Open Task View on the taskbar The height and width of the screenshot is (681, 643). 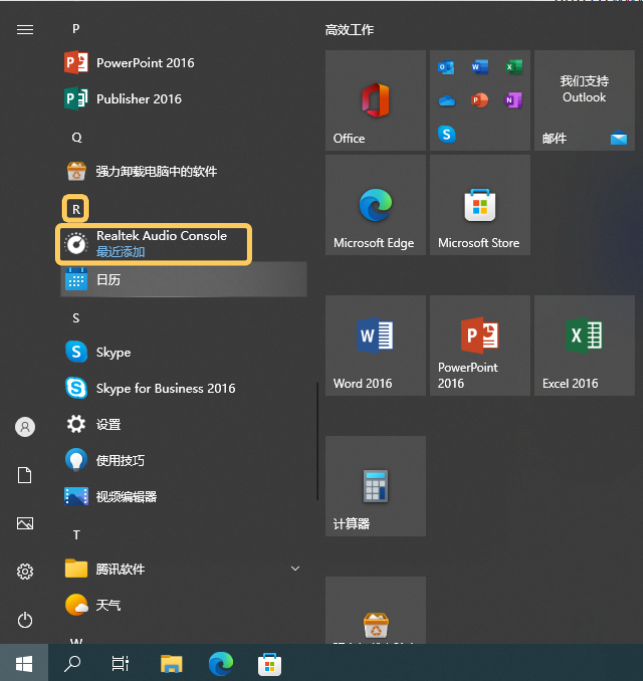tap(120, 663)
